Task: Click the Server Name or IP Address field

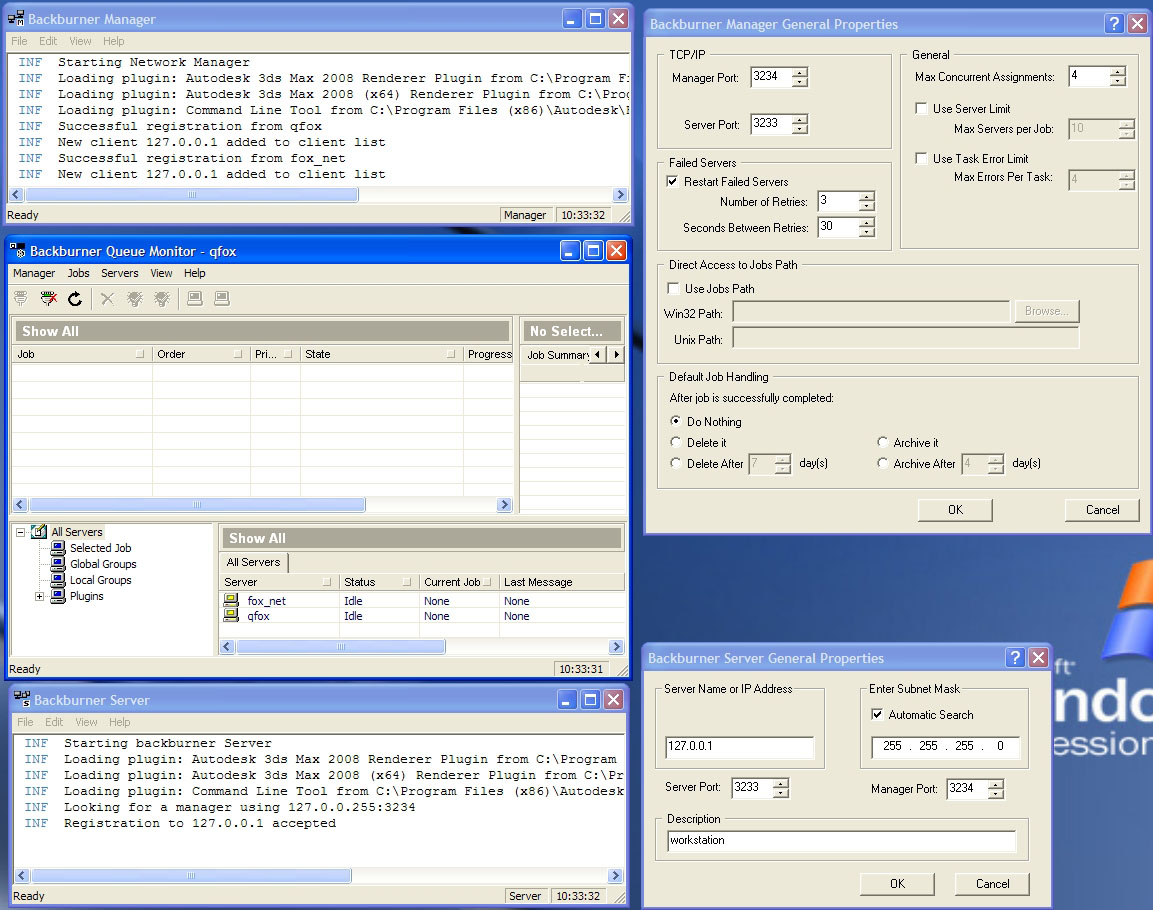Action: [x=739, y=747]
